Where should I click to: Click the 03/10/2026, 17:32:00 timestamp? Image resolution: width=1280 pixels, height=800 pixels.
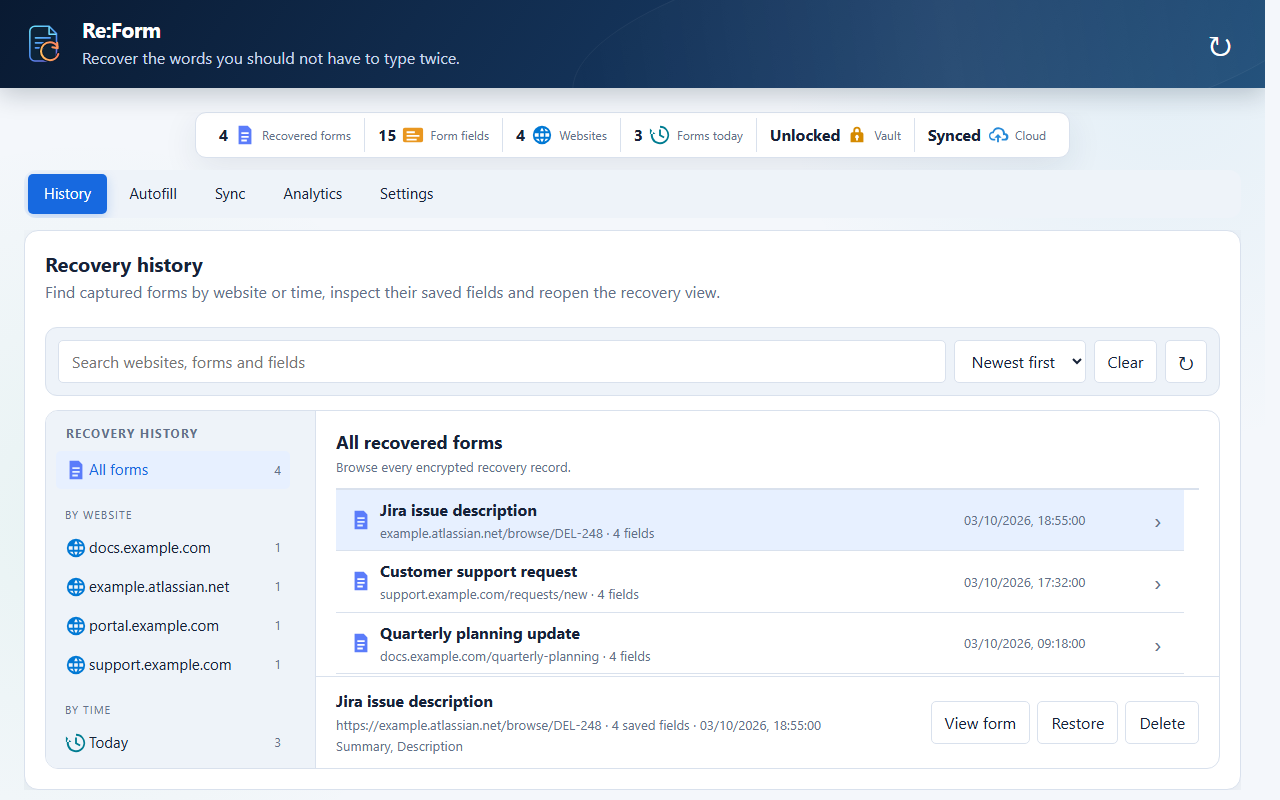pos(1024,582)
